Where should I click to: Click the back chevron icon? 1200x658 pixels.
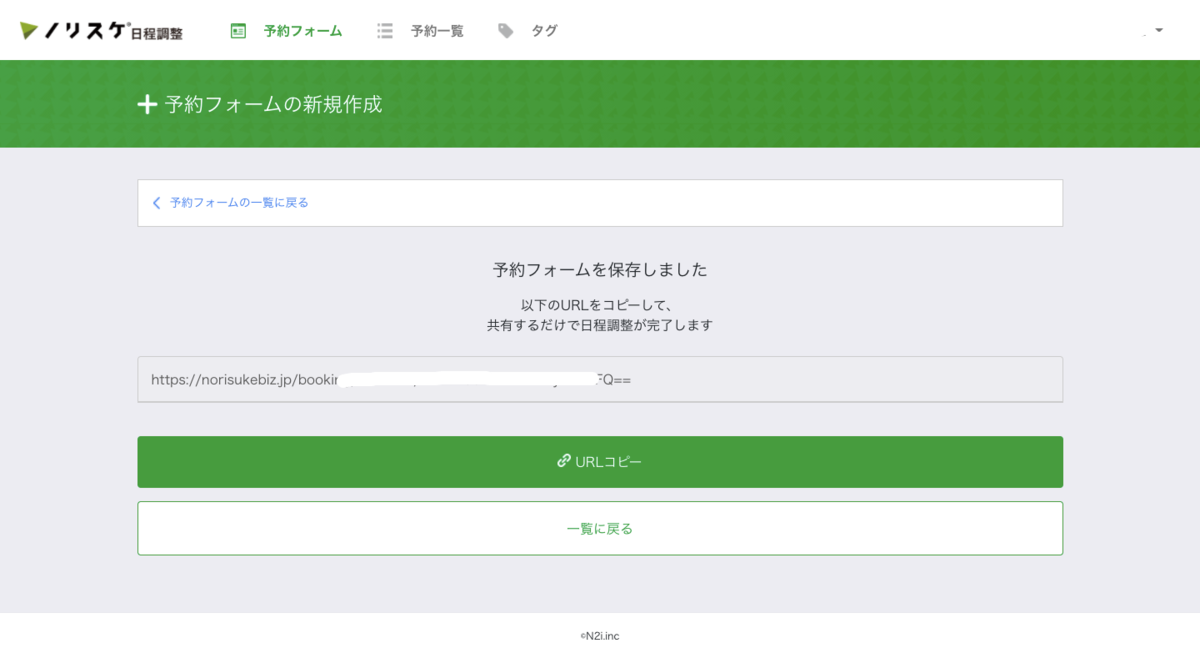click(156, 203)
